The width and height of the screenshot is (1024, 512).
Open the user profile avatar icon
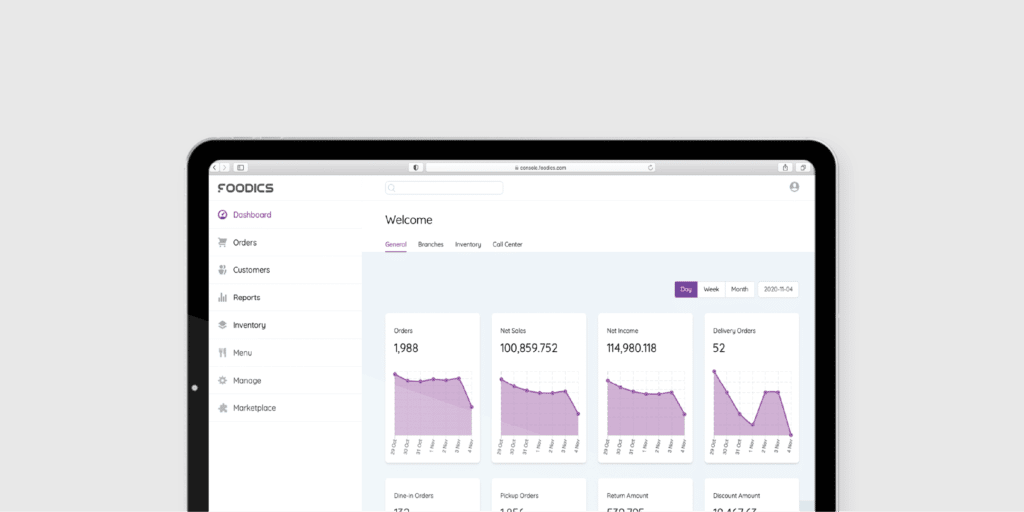click(794, 187)
